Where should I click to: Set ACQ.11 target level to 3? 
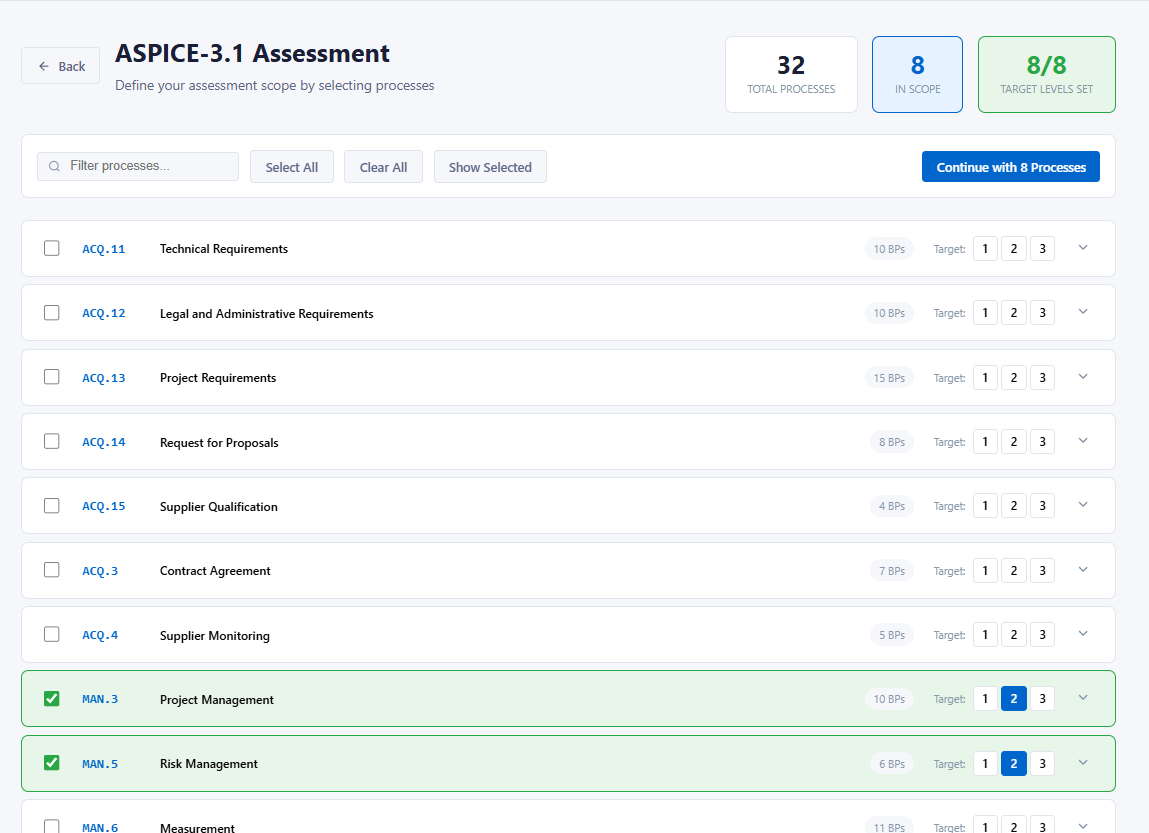pyautogui.click(x=1042, y=249)
